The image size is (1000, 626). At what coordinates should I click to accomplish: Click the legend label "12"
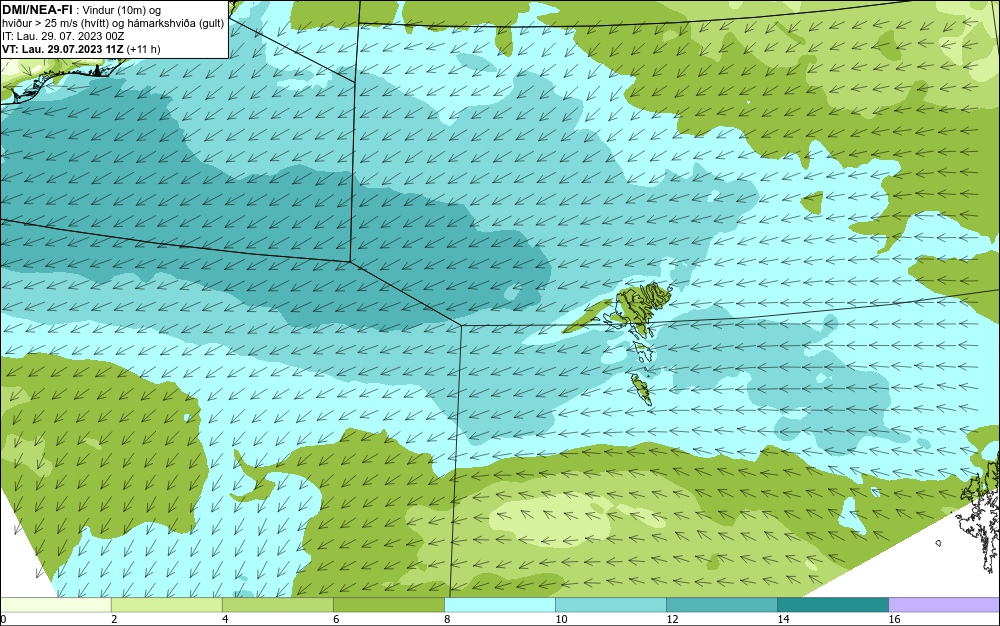(x=672, y=619)
